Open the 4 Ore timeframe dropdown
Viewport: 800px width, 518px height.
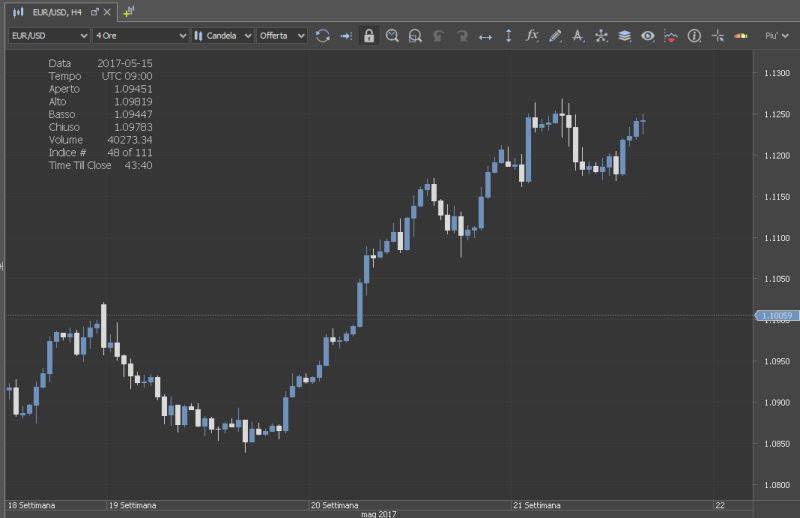tap(140, 36)
